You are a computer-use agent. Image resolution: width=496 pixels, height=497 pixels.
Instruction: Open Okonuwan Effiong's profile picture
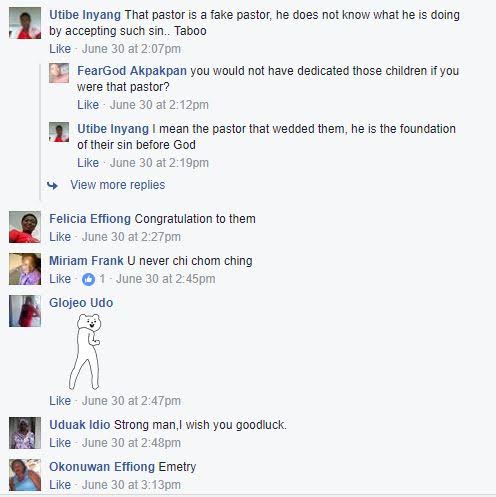[25, 475]
